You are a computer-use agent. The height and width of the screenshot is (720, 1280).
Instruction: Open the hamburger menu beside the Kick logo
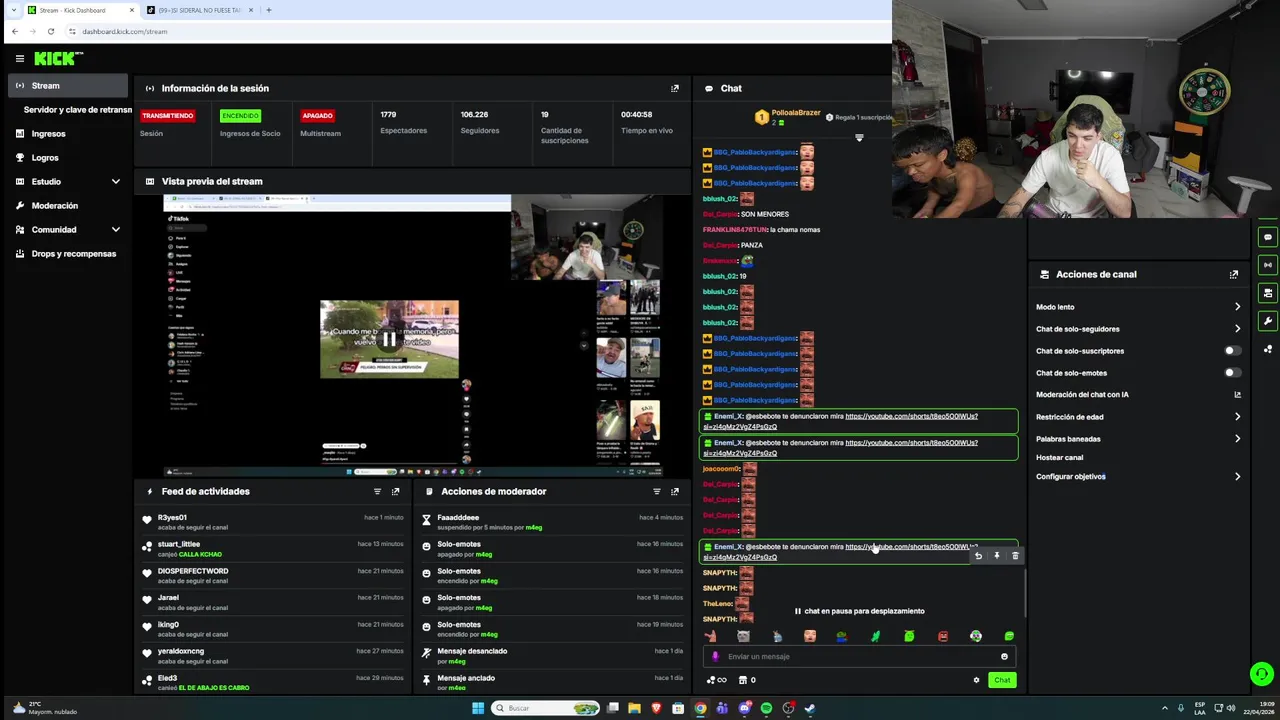point(19,58)
